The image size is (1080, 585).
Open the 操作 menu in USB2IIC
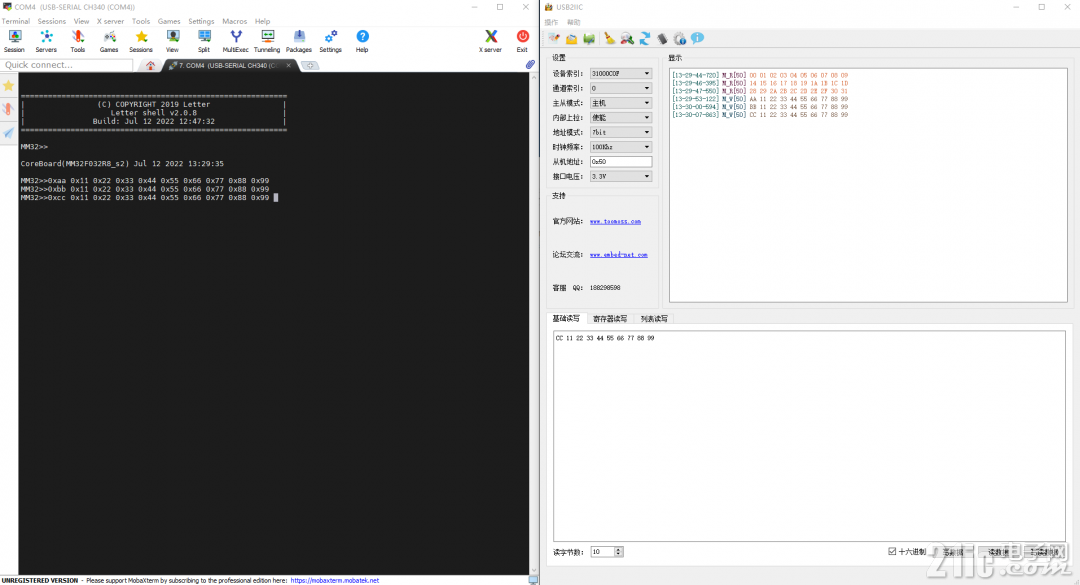[551, 22]
